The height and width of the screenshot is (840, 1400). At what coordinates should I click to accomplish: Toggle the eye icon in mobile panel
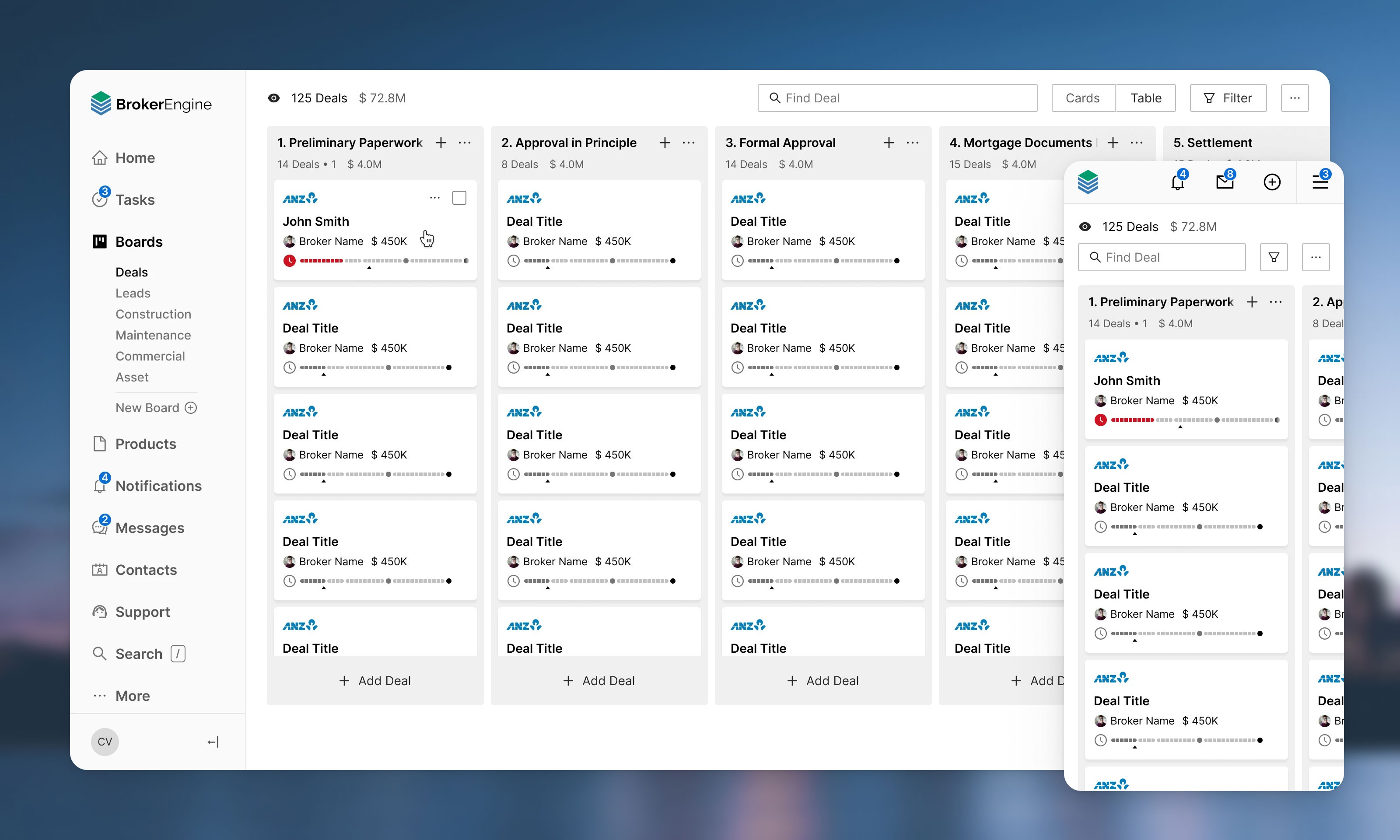1085,227
